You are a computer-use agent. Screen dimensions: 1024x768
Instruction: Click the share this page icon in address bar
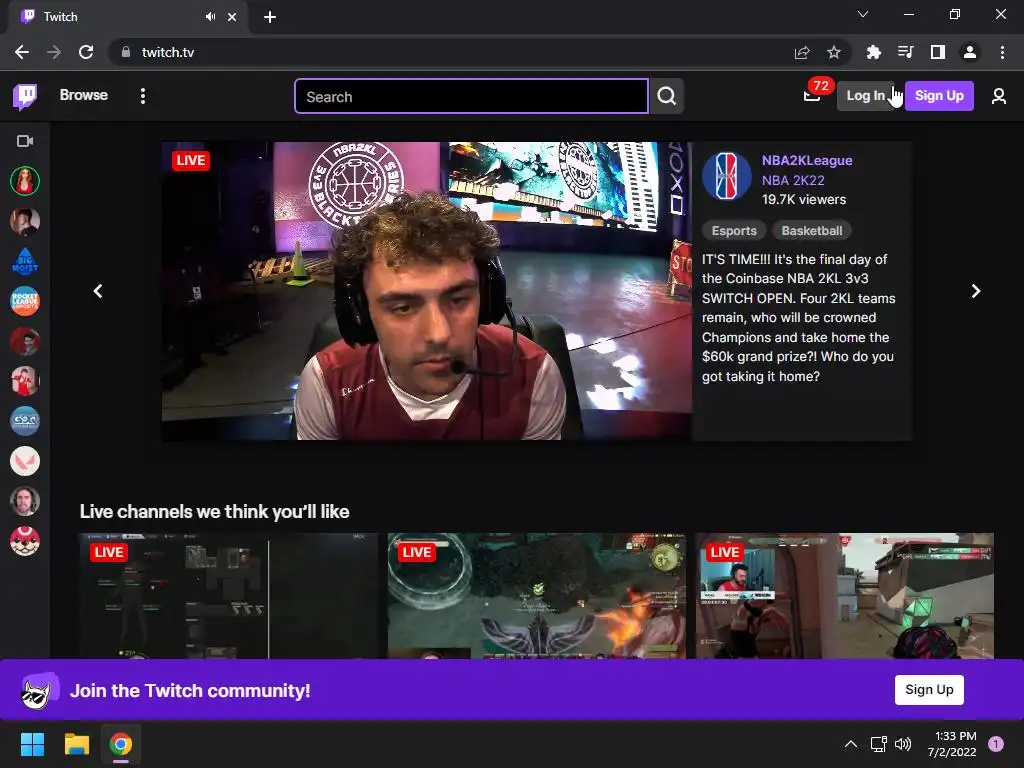(802, 52)
